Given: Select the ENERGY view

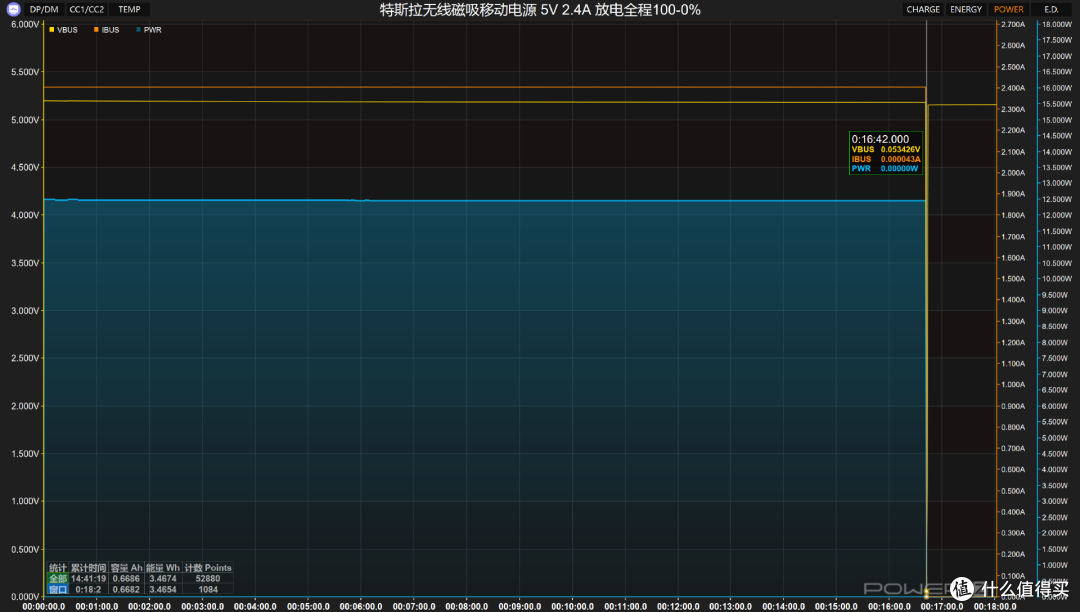Looking at the screenshot, I should tap(966, 10).
